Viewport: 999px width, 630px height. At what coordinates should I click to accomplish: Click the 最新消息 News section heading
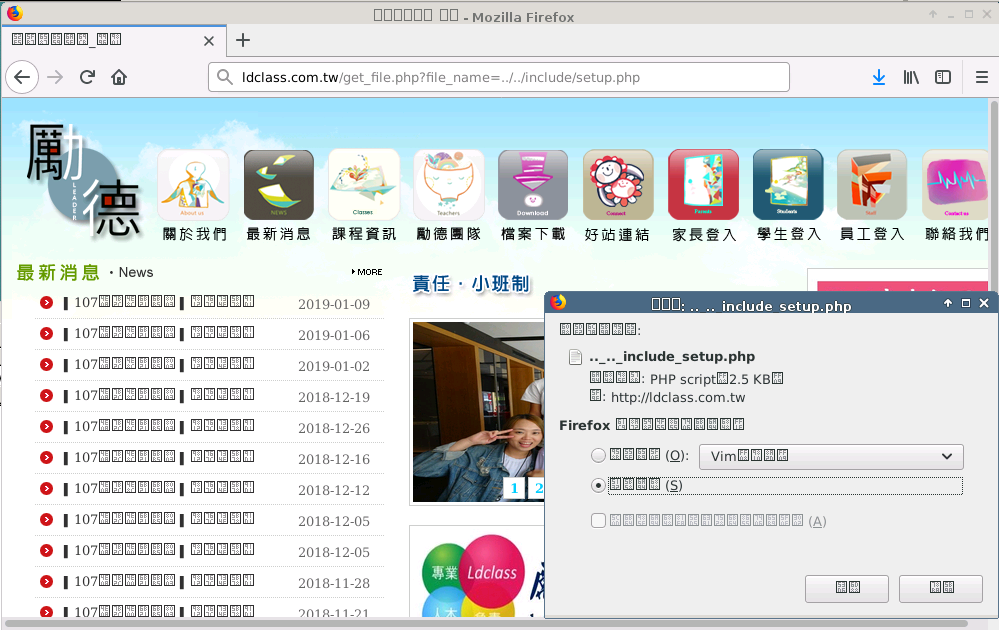(x=85, y=273)
